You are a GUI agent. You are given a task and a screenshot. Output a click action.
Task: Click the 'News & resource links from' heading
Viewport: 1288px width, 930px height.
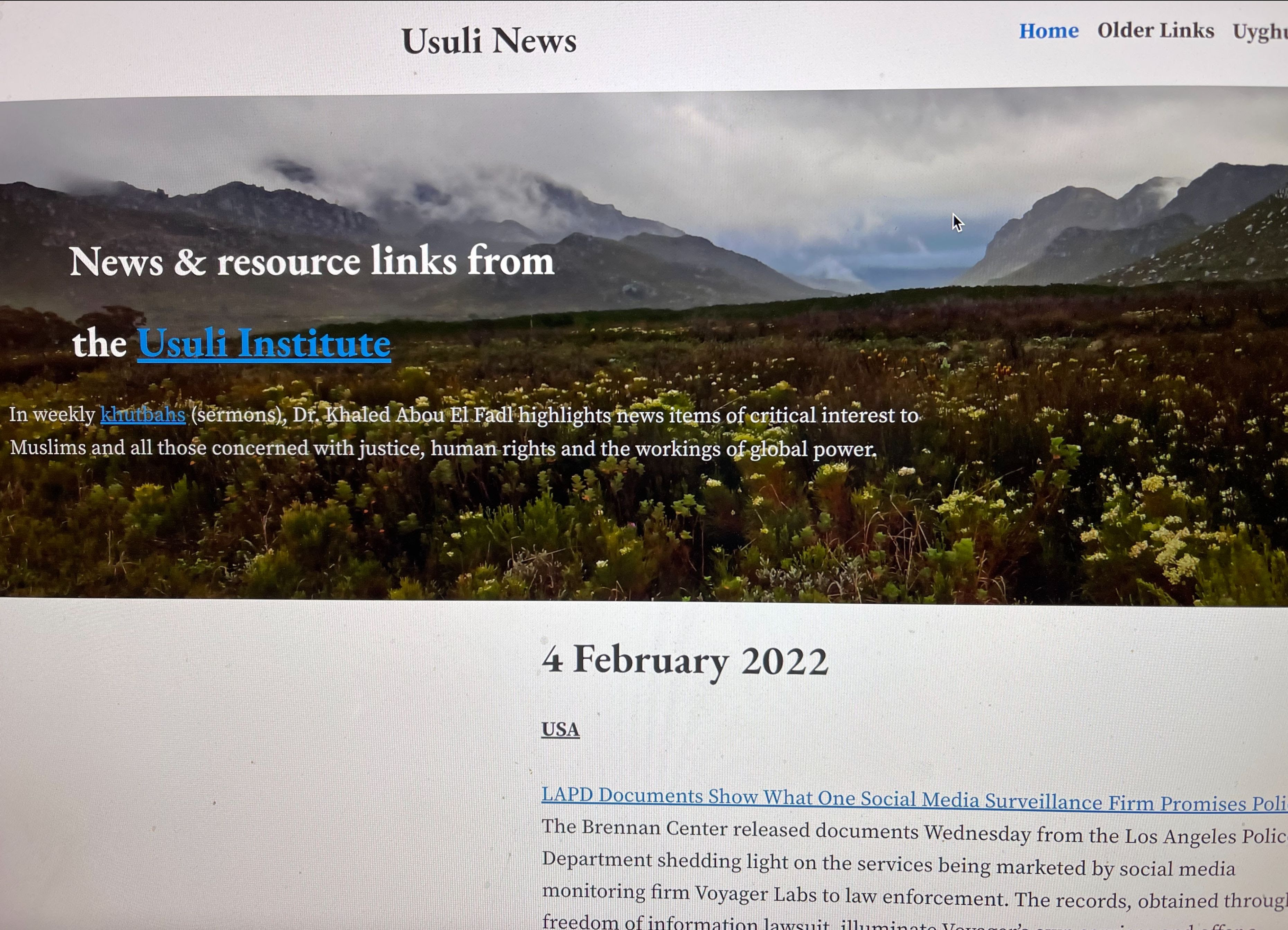312,262
